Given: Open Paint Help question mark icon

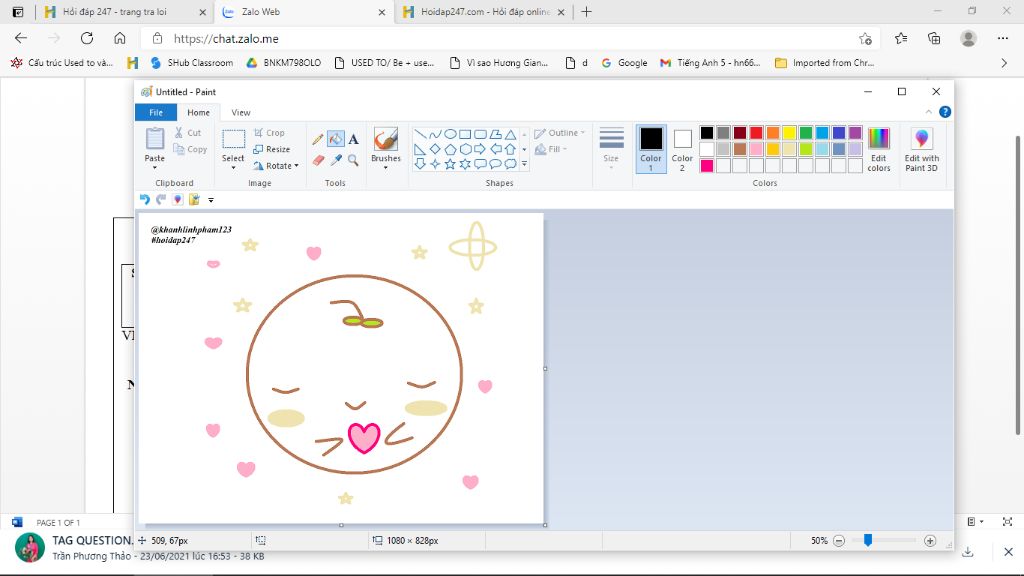Looking at the screenshot, I should (x=945, y=112).
